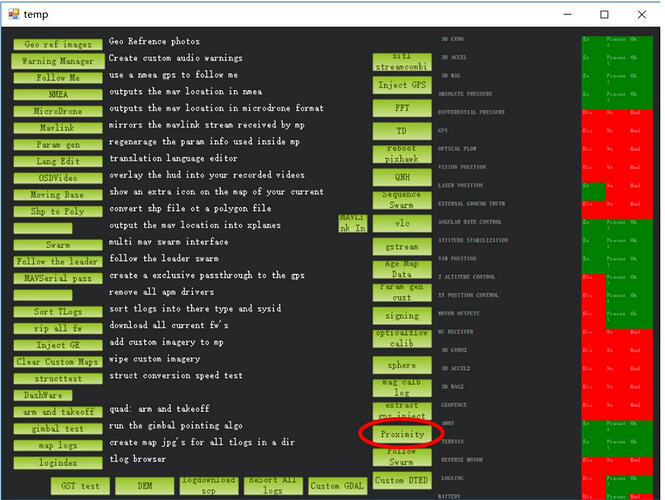Screen dimensions: 665x500
Task: Open the Proximity viewer
Action: tap(402, 434)
